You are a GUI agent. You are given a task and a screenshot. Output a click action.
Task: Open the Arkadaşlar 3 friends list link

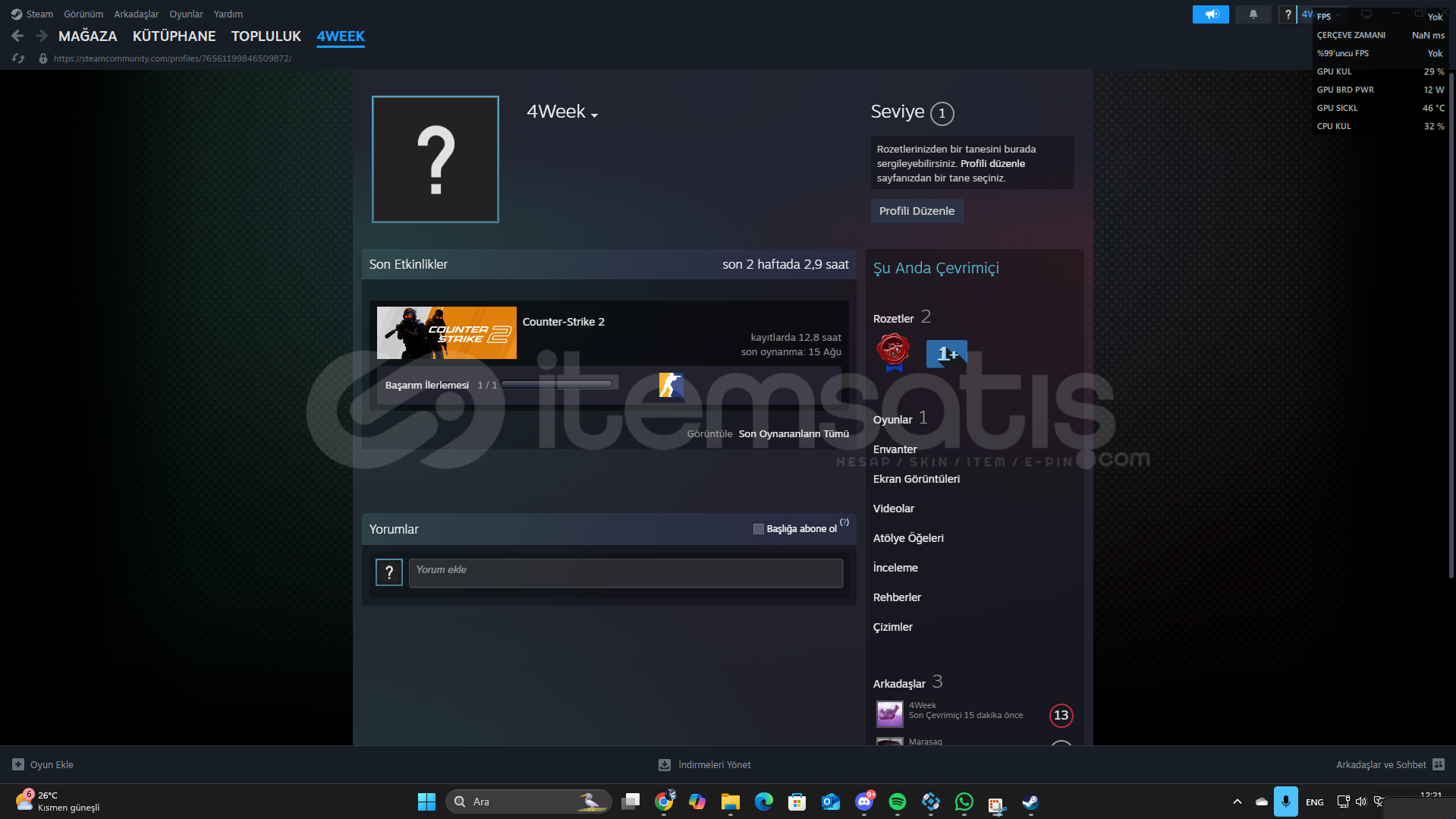[907, 682]
